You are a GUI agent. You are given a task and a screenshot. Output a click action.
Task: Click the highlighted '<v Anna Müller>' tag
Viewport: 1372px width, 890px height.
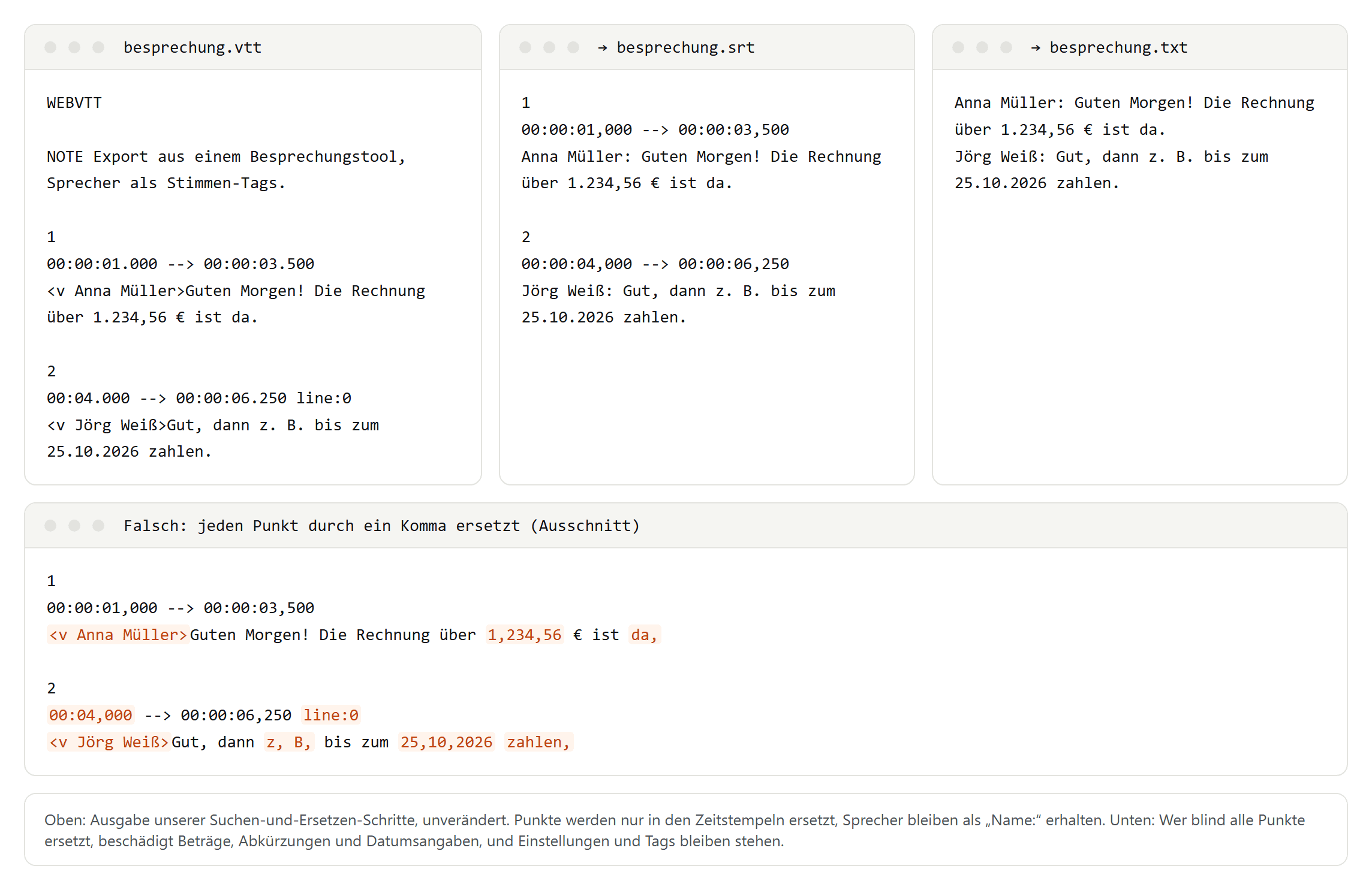coord(118,635)
